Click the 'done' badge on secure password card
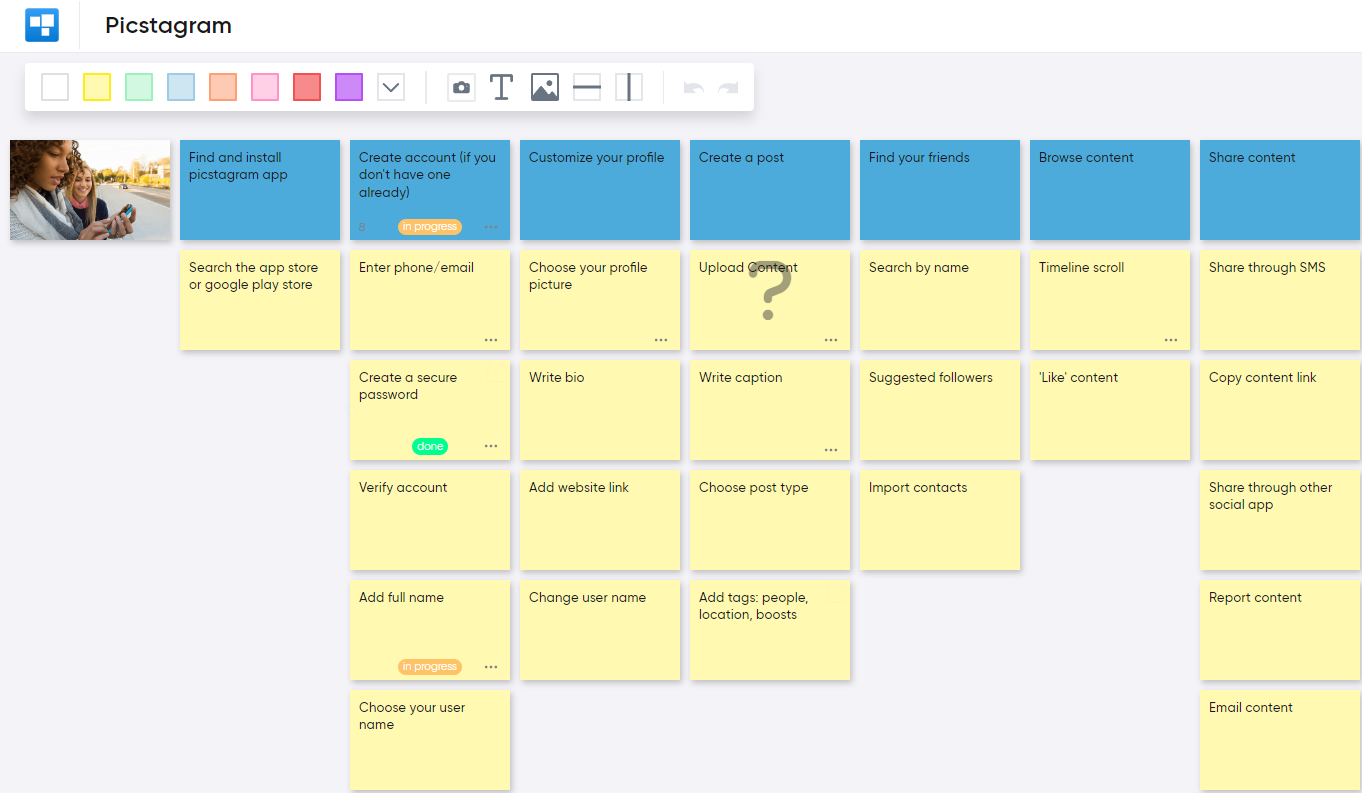The image size is (1362, 793). pyautogui.click(x=430, y=446)
